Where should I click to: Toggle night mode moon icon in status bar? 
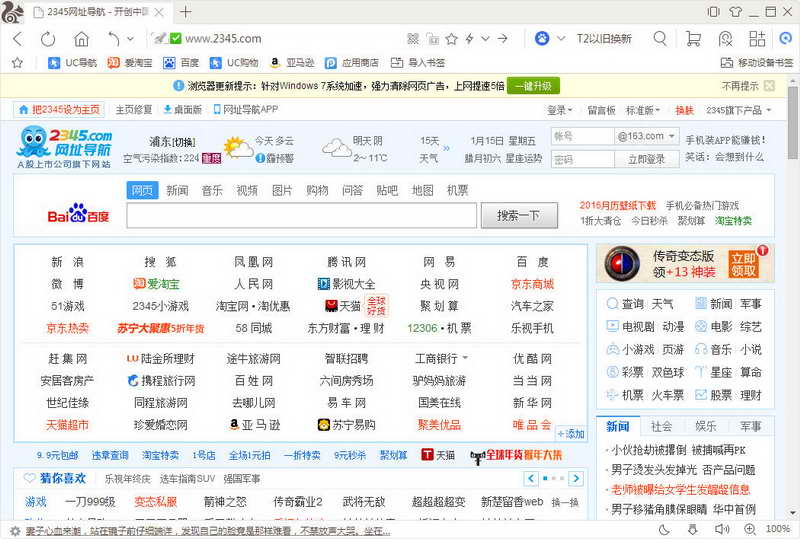click(x=663, y=529)
